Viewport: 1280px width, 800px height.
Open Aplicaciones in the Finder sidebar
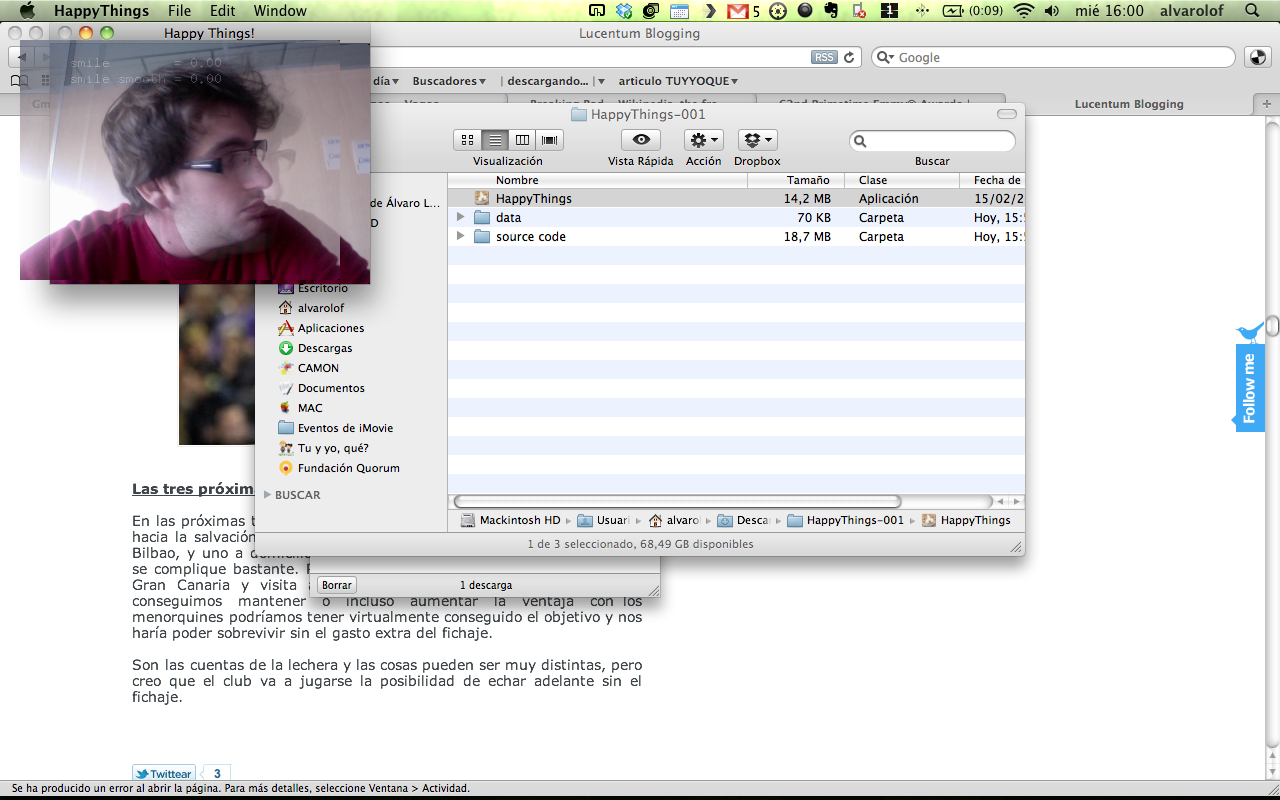[x=330, y=328]
